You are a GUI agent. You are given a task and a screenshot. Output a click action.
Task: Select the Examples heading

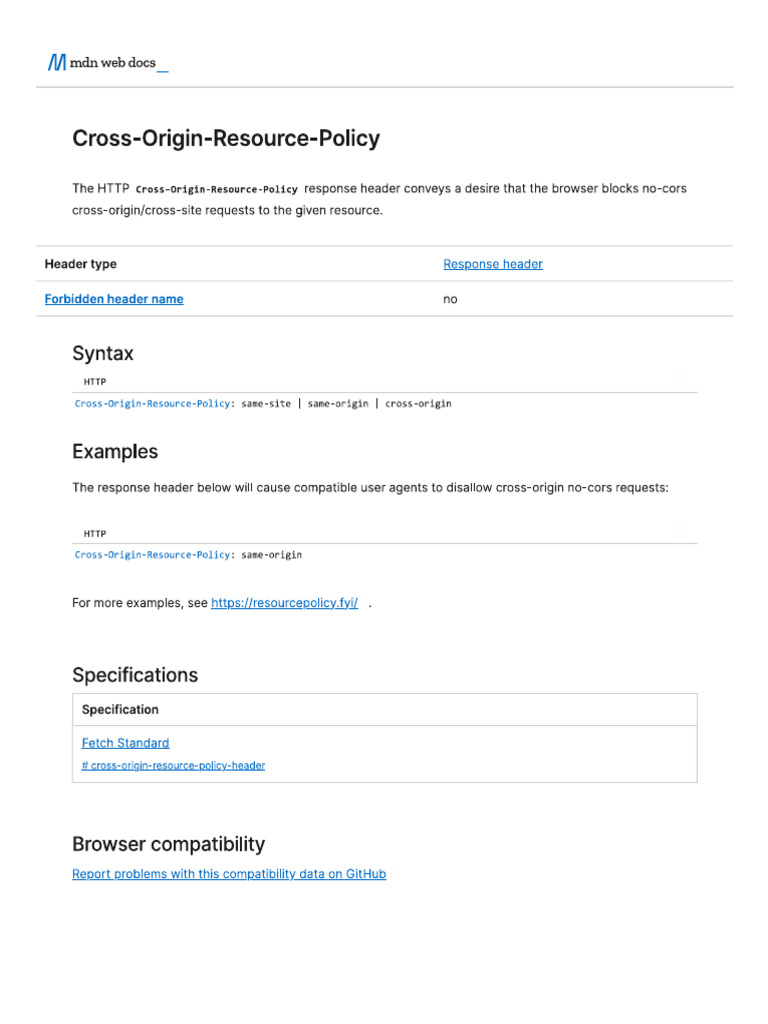(115, 452)
